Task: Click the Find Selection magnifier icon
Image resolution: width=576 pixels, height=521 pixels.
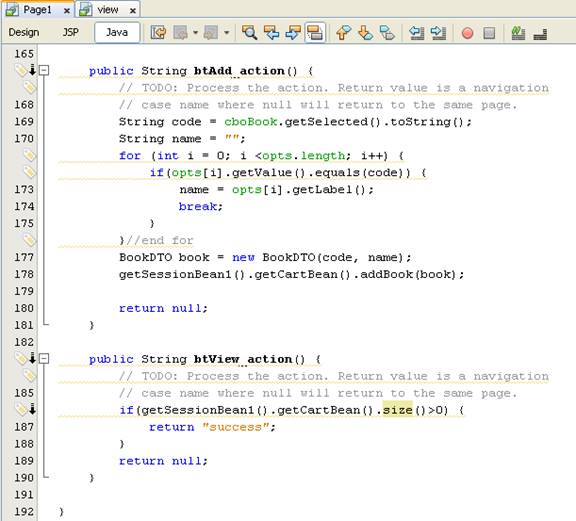Action: pyautogui.click(x=249, y=33)
